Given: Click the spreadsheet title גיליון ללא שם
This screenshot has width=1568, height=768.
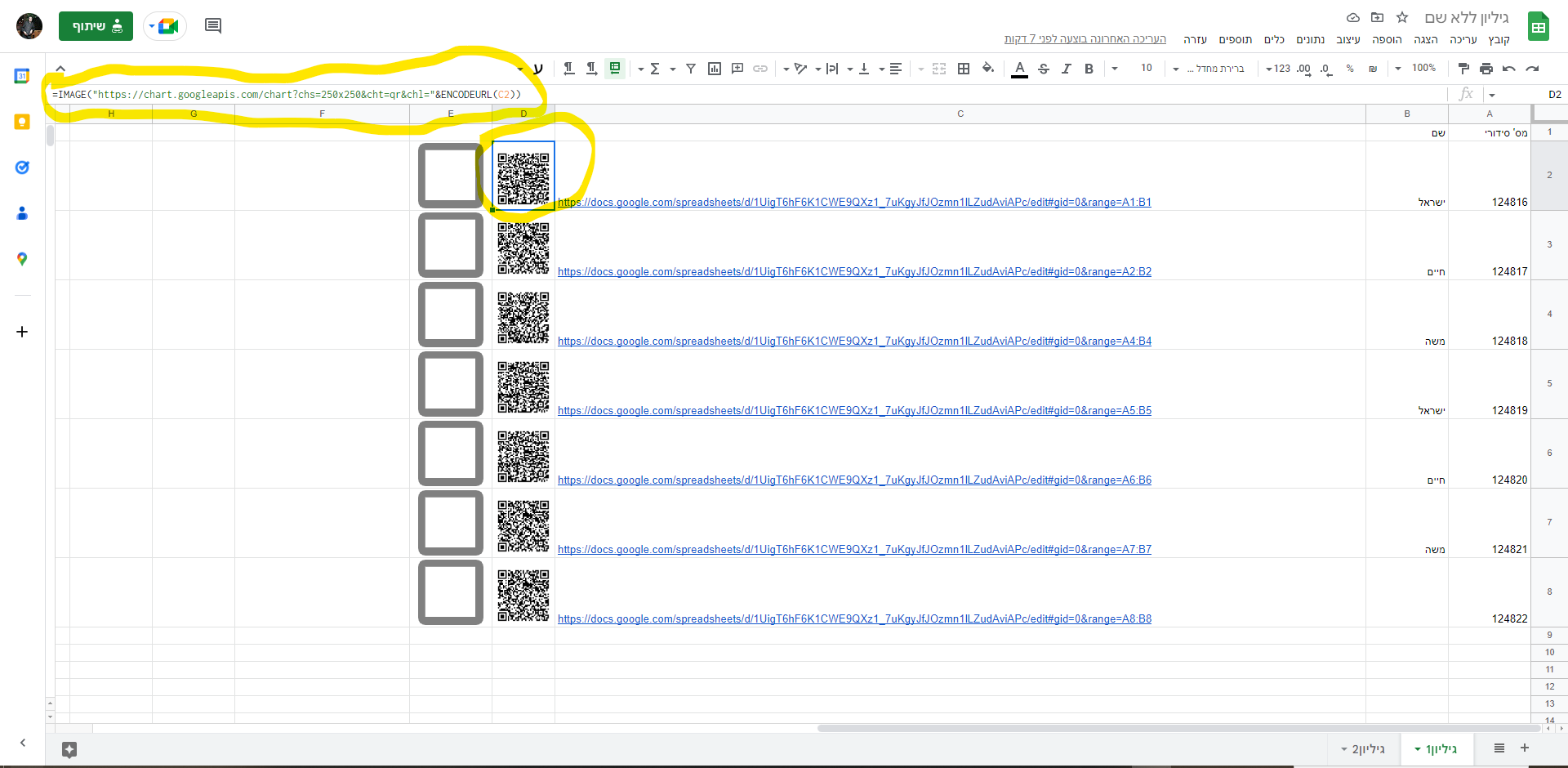Looking at the screenshot, I should [1467, 18].
